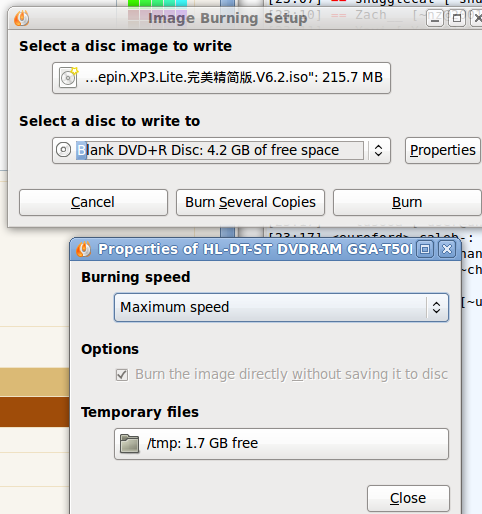Close the Properties of HL-DT-ST dialog with the X
Image resolution: width=482 pixels, height=514 pixels.
pos(447,249)
